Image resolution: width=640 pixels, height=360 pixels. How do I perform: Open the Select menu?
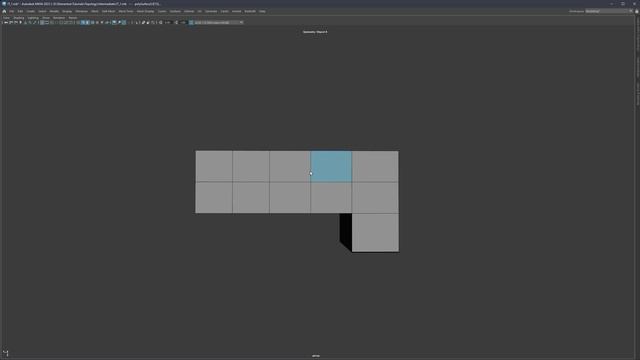tap(42, 11)
